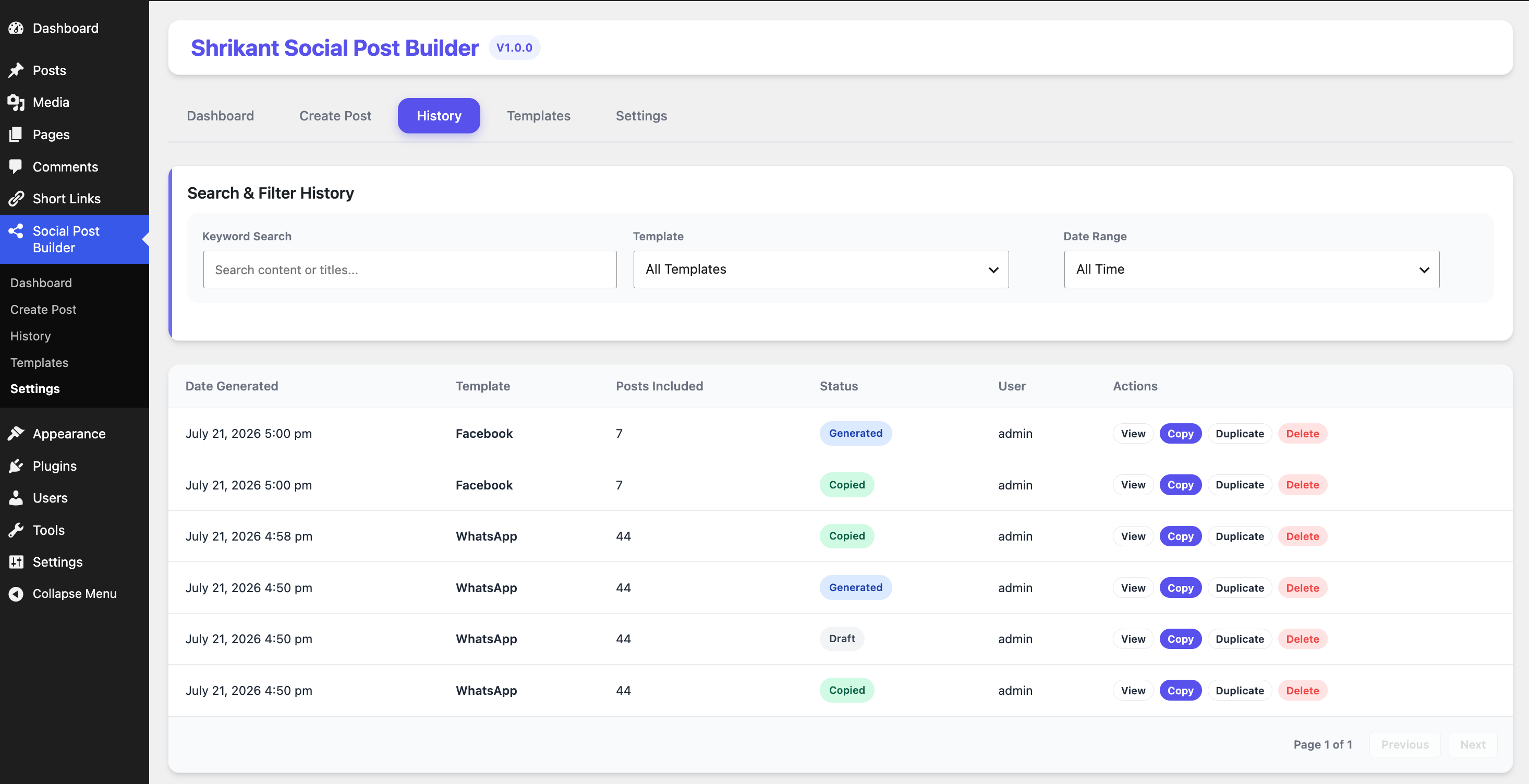The height and width of the screenshot is (784, 1529).
Task: Open bold Settings submenu item under Social Post Builder
Action: click(35, 389)
